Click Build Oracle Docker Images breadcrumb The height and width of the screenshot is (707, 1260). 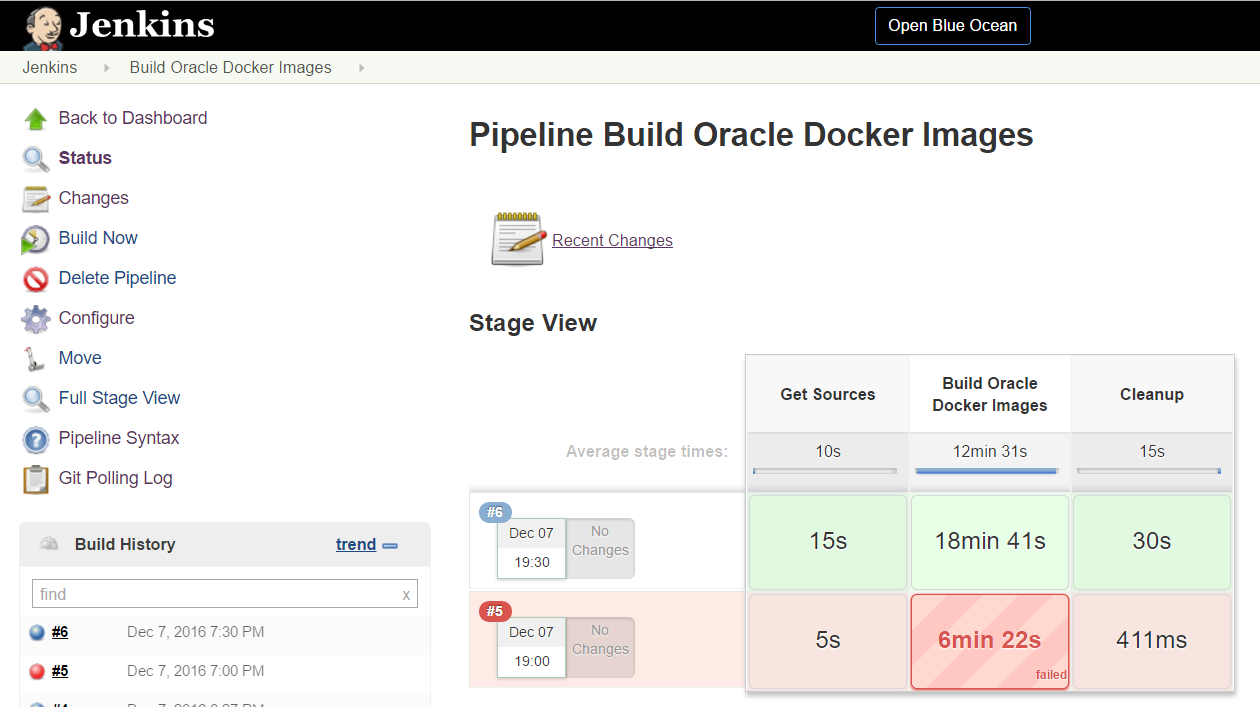point(230,68)
